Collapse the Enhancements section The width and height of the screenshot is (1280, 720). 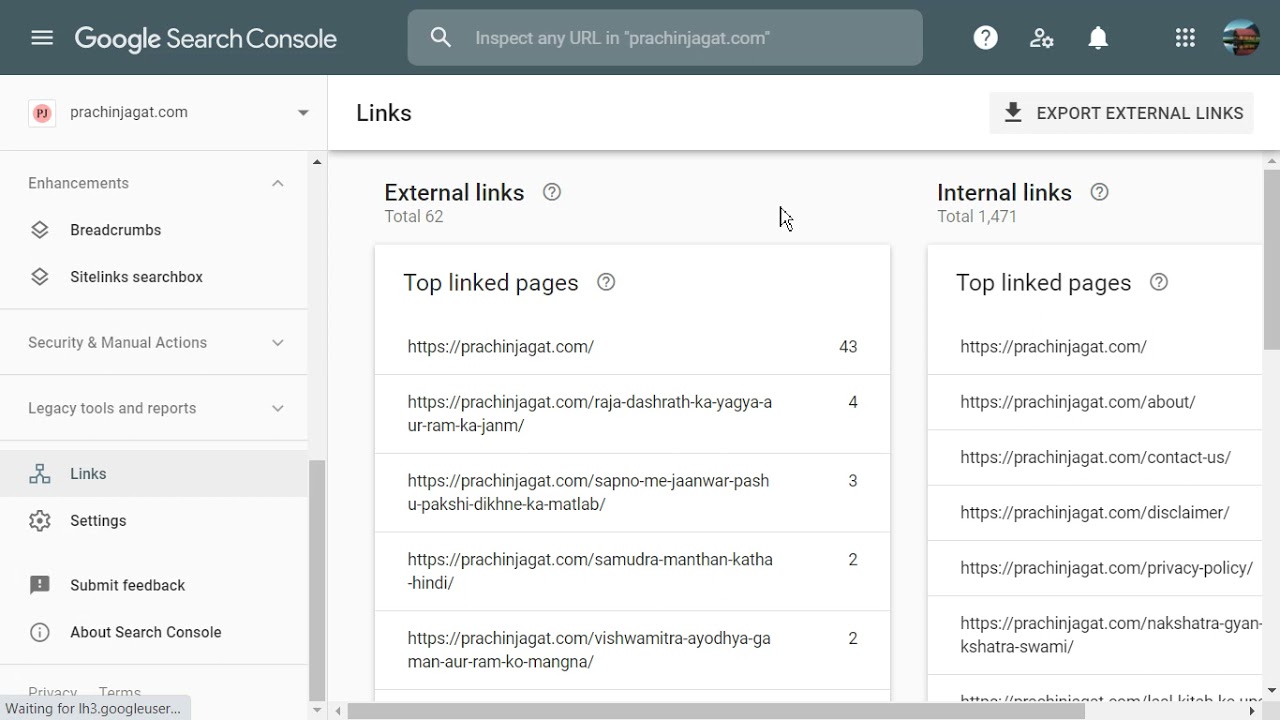click(278, 183)
